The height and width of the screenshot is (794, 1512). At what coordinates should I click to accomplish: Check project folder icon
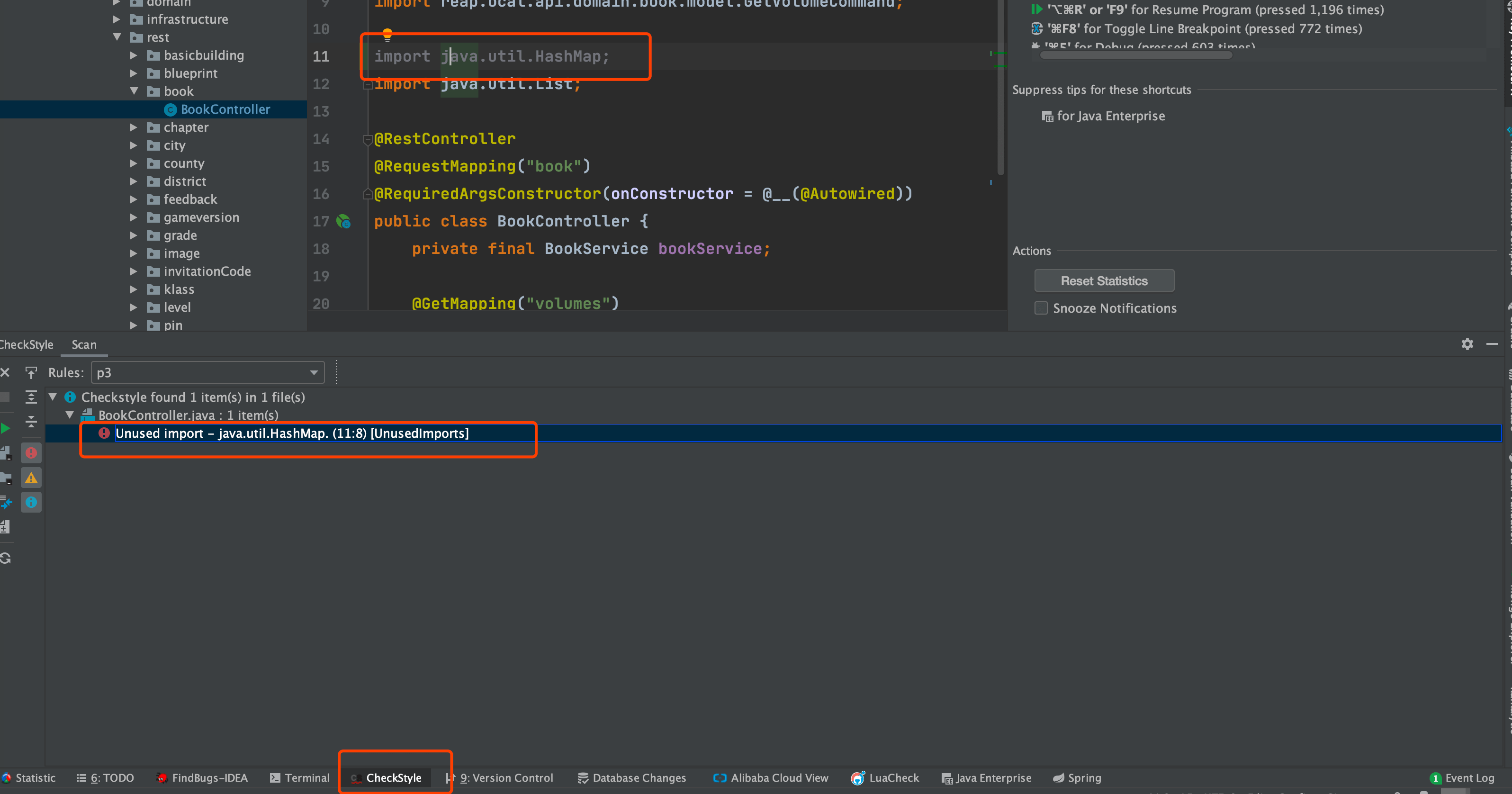pyautogui.click(x=5, y=478)
